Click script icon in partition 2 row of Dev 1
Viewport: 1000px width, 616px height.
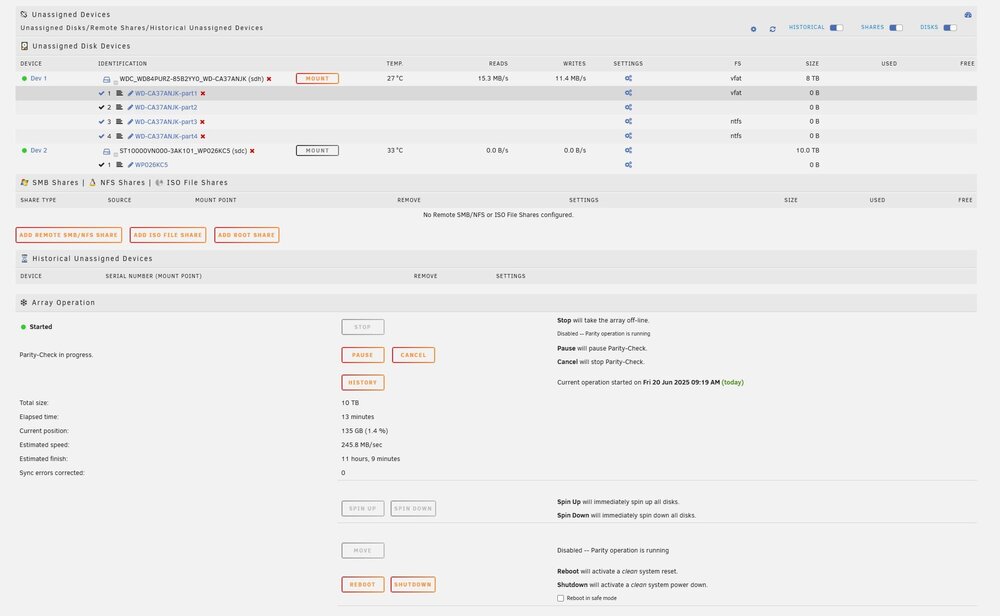click(119, 107)
